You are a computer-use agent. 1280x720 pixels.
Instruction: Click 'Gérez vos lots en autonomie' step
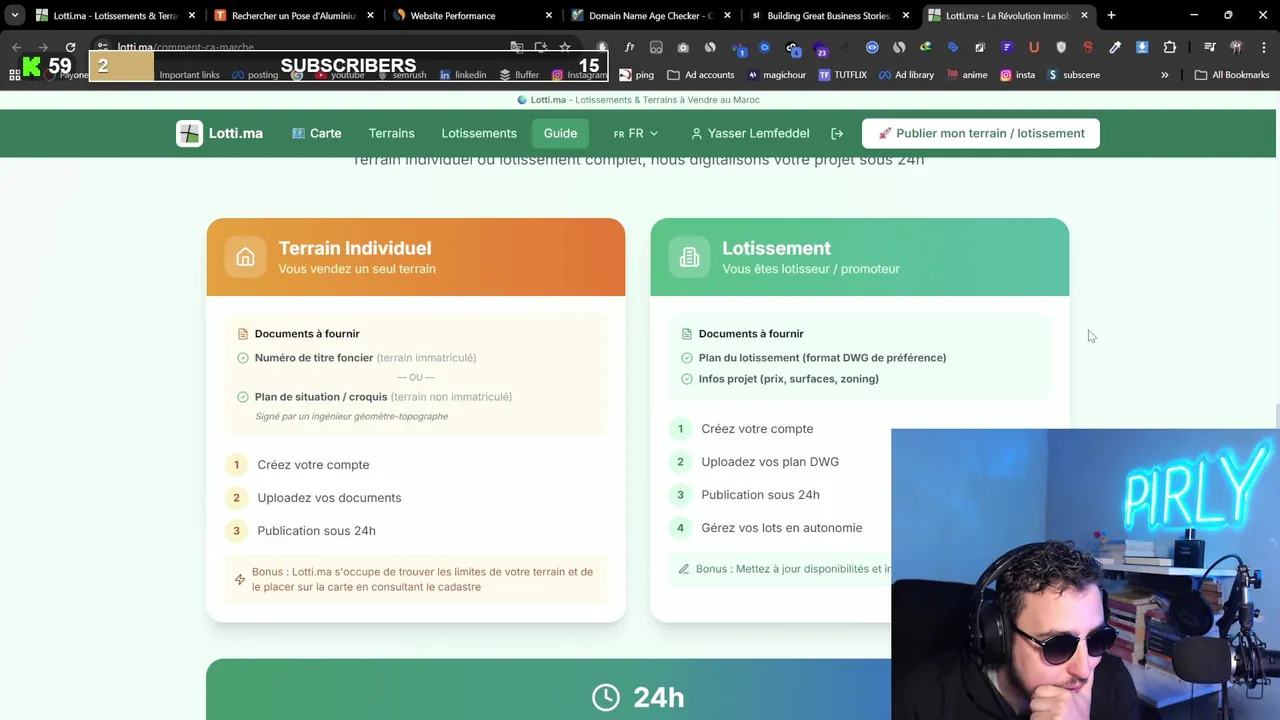point(781,528)
